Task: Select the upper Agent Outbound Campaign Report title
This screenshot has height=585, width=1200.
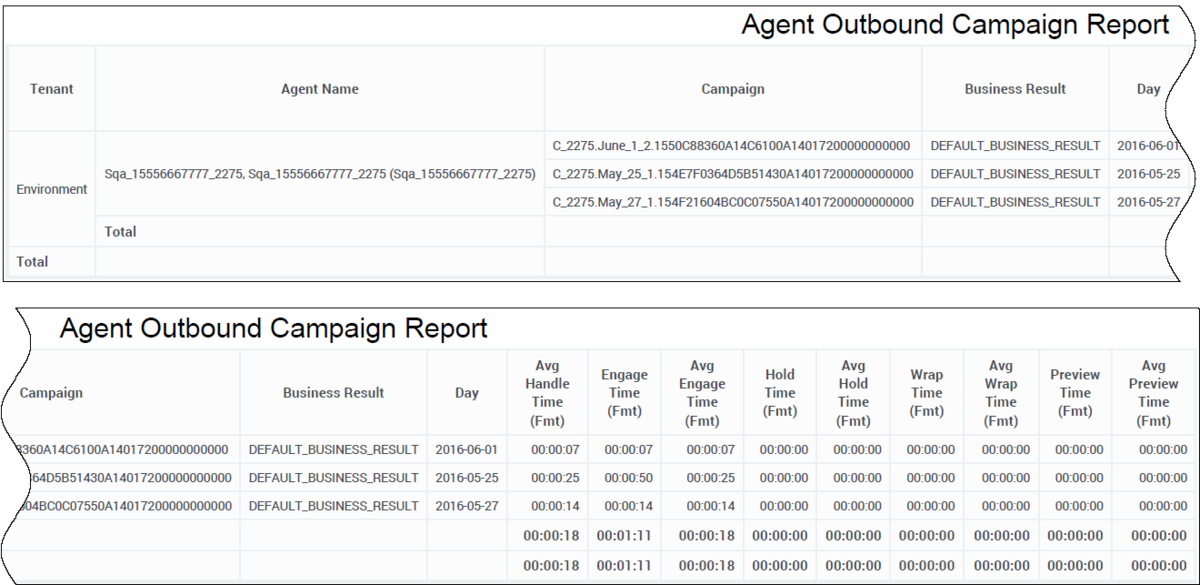Action: point(954,25)
